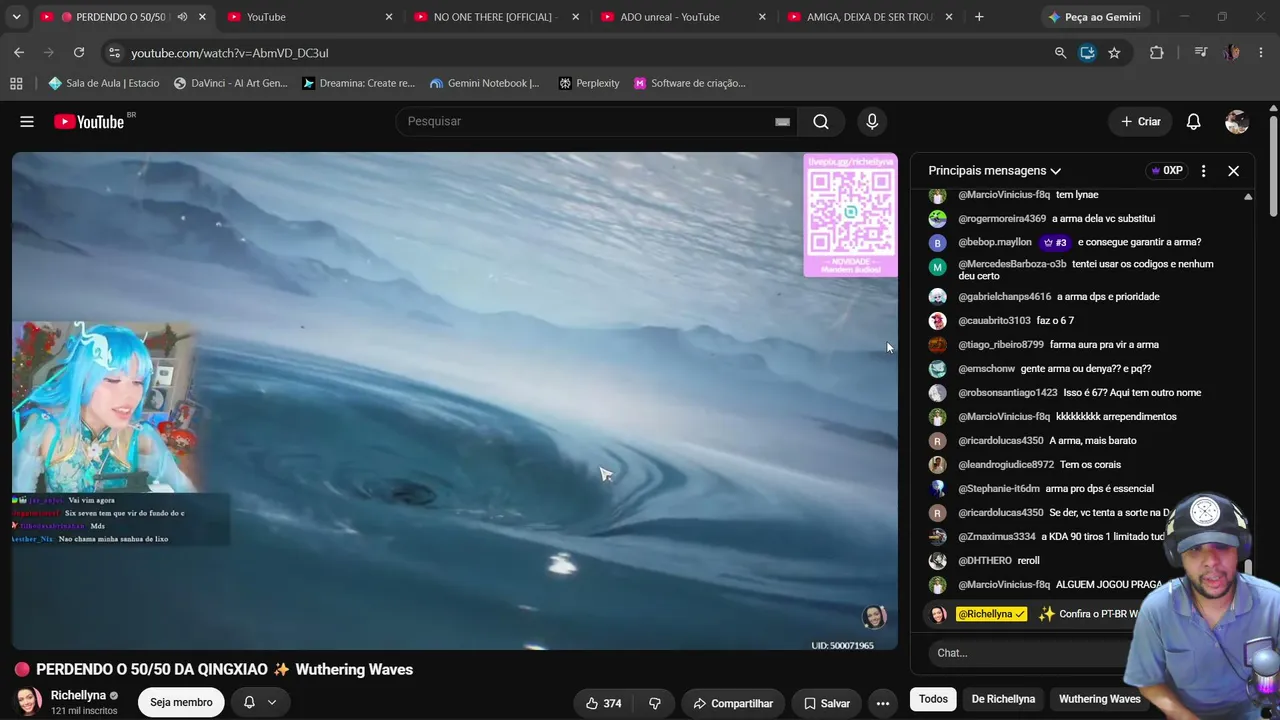
Task: Switch to the NO ONE THERE [OFFICIAL] tab
Action: point(497,17)
